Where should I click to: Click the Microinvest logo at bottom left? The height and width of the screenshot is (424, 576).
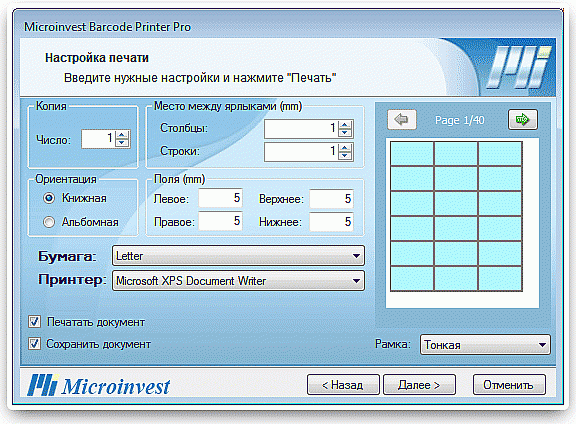[x=99, y=385]
